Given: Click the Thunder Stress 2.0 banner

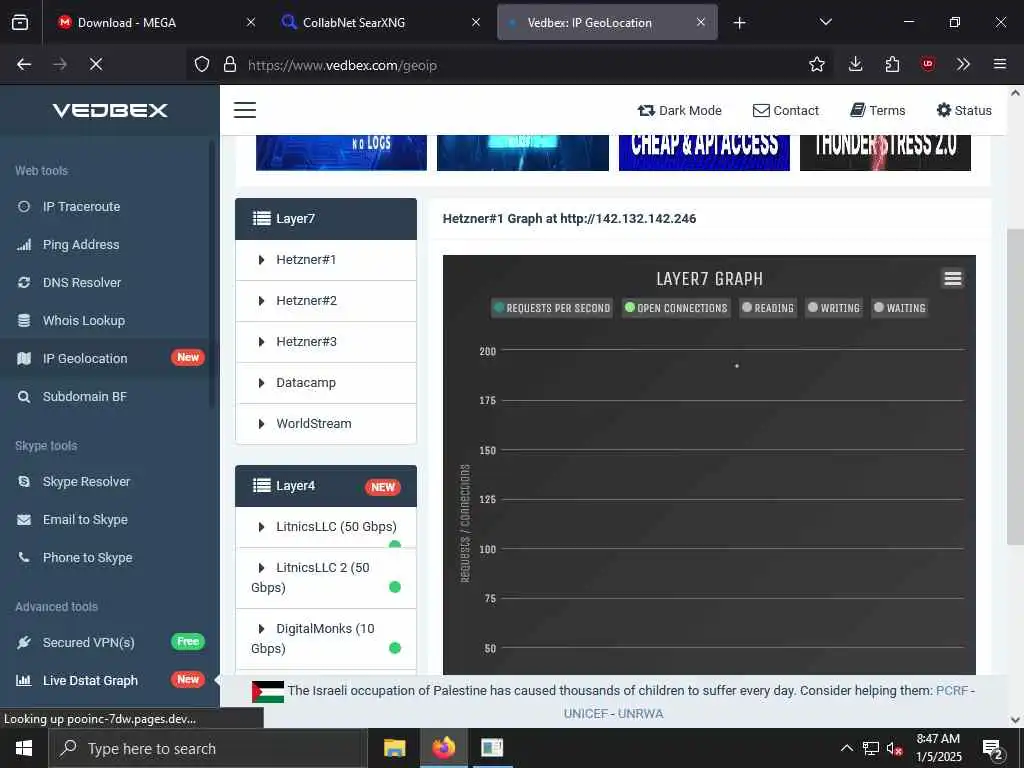Looking at the screenshot, I should (x=885, y=152).
